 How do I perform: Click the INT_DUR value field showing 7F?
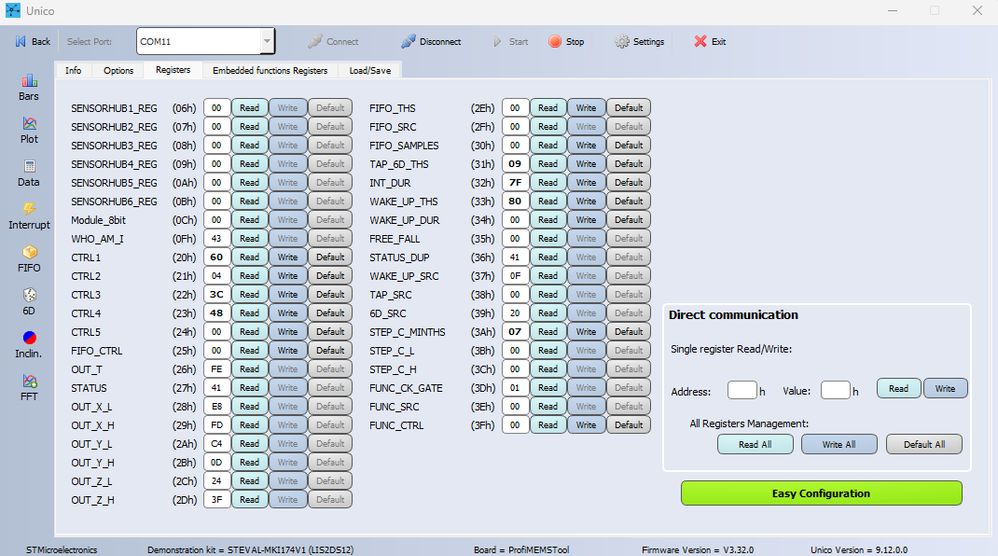point(515,183)
